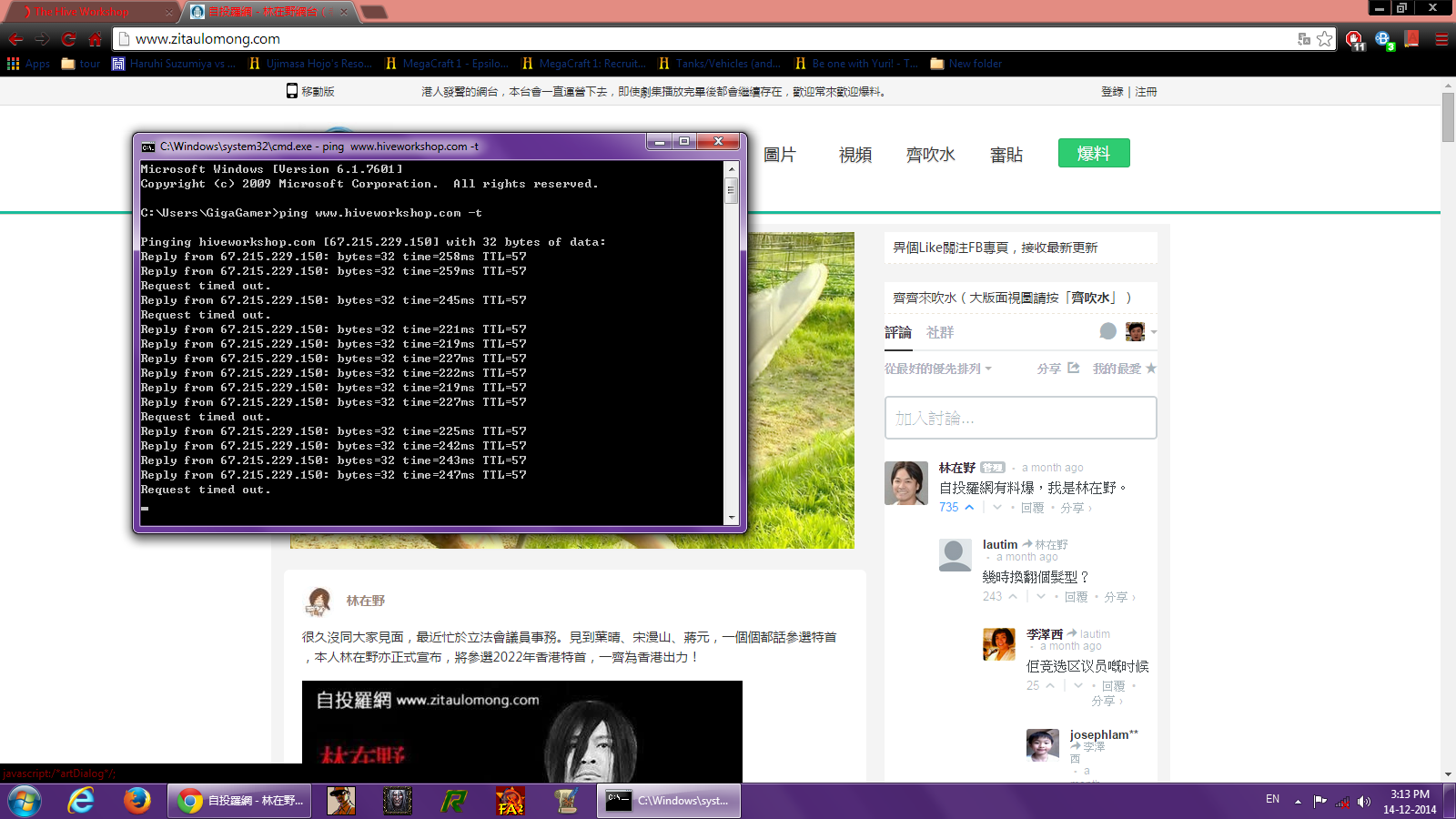Open the cmd window system menu icon
The width and height of the screenshot is (1456, 819).
147,147
